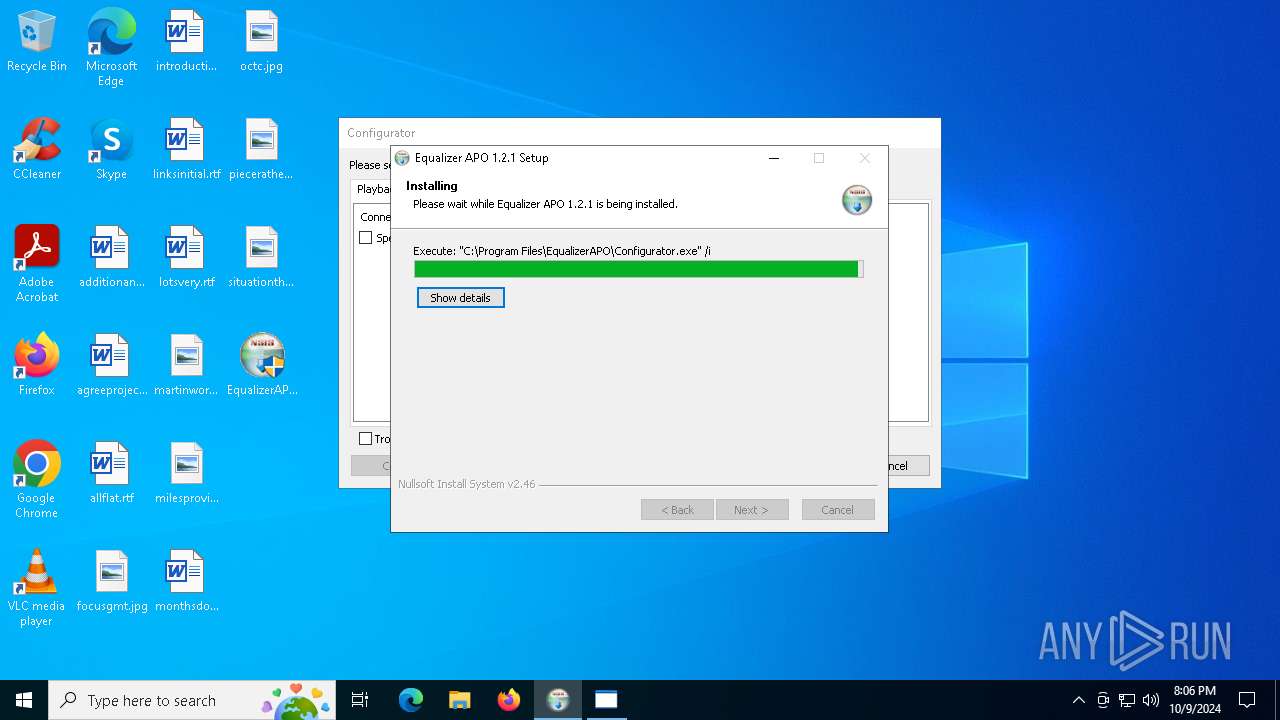1280x720 pixels.
Task: Open CCleaner desktop shortcut
Action: pos(37,150)
